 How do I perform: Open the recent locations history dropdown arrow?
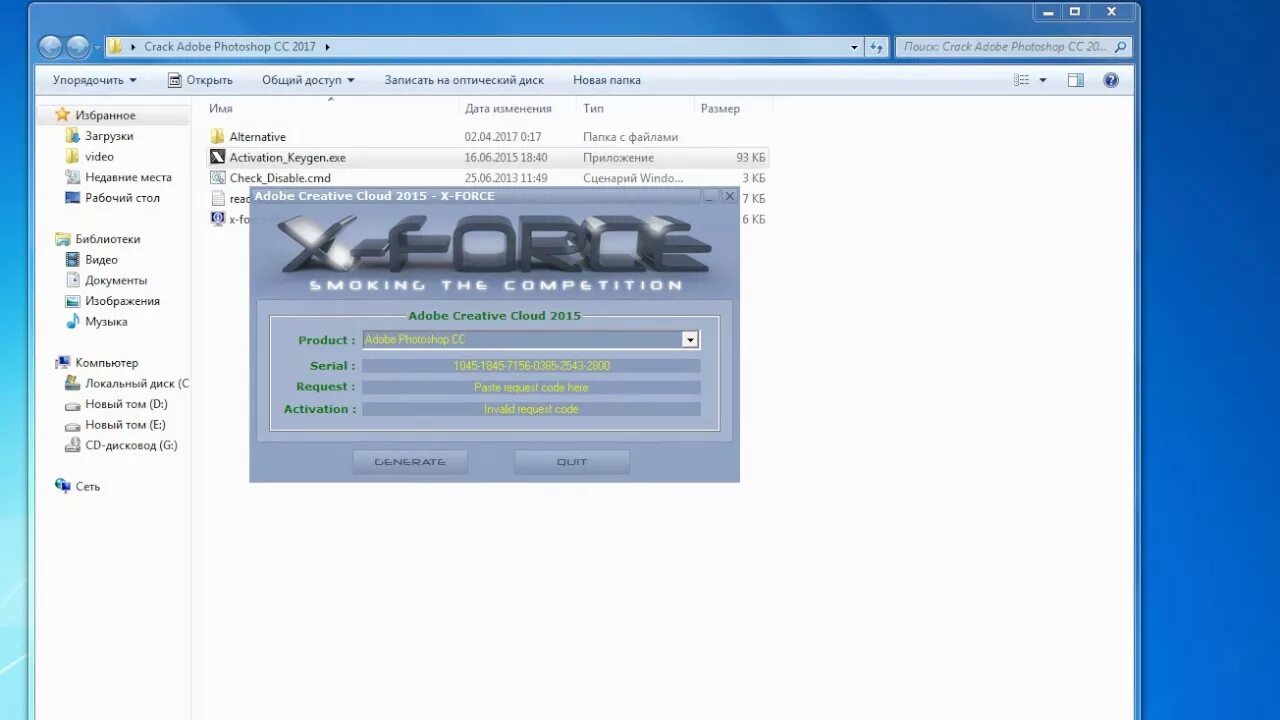[x=96, y=48]
